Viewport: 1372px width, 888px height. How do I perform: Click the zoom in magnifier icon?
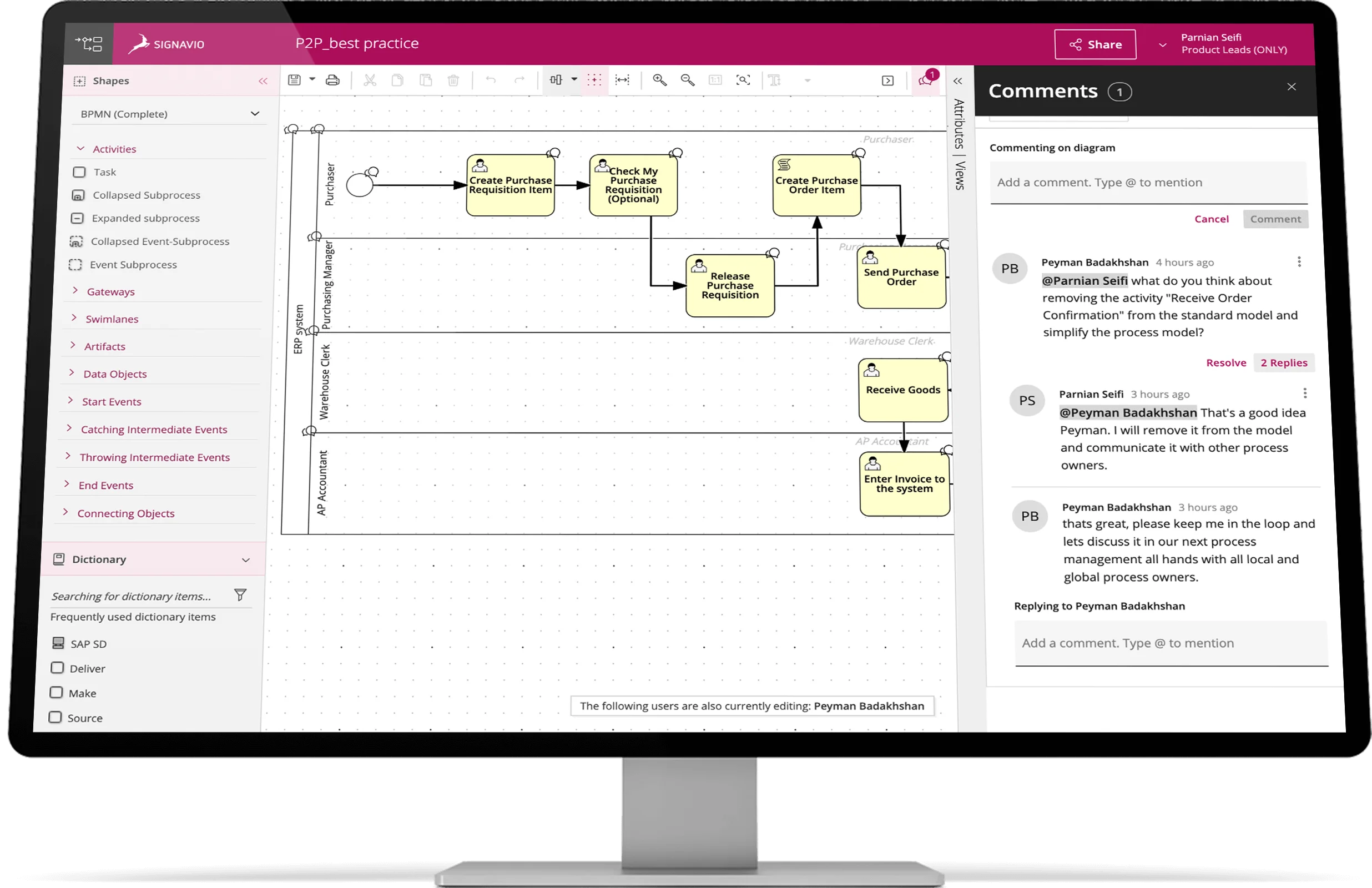pyautogui.click(x=659, y=80)
